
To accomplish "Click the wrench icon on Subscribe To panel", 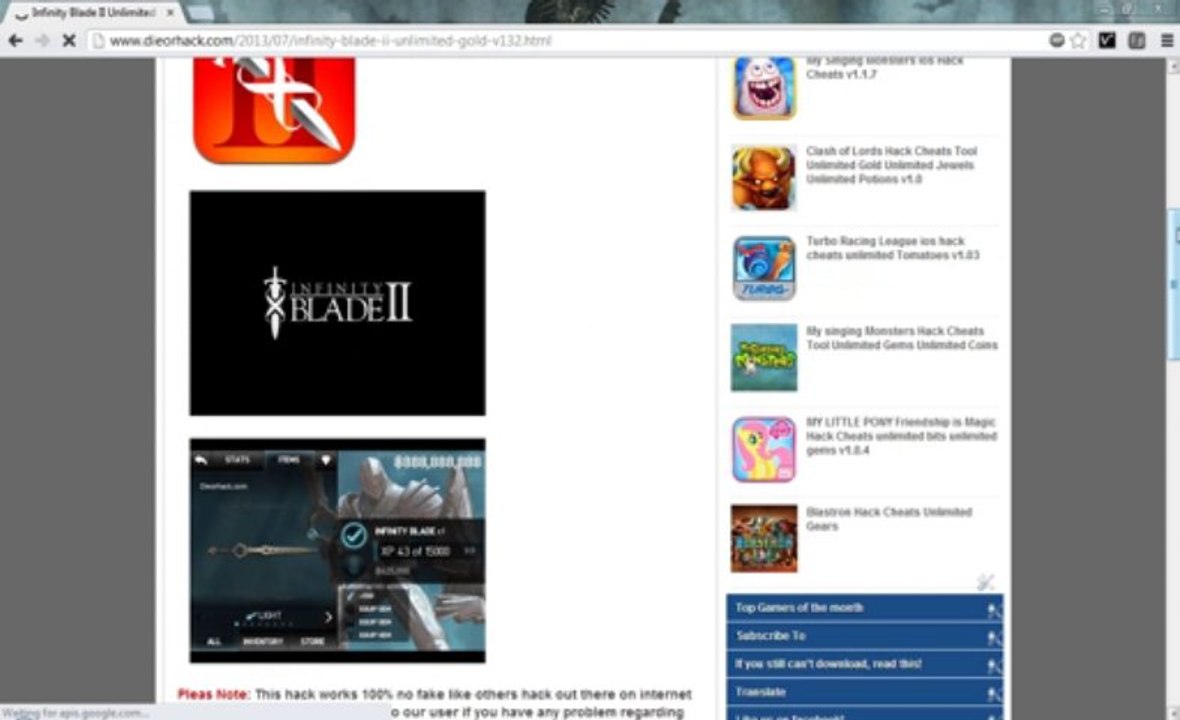I will point(994,639).
